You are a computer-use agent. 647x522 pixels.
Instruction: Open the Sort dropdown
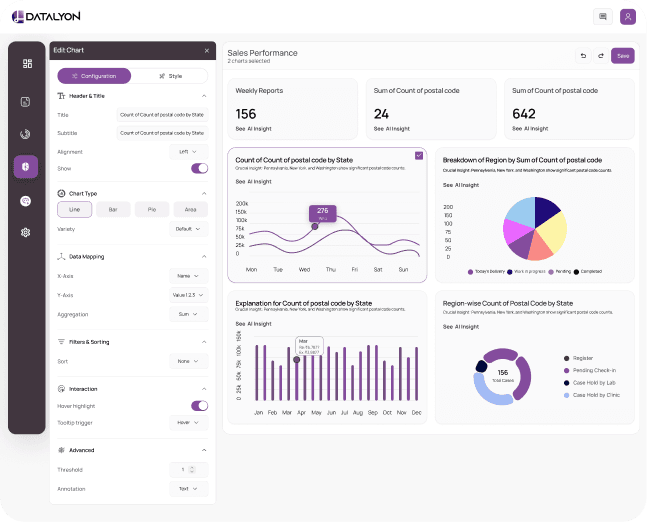189,361
